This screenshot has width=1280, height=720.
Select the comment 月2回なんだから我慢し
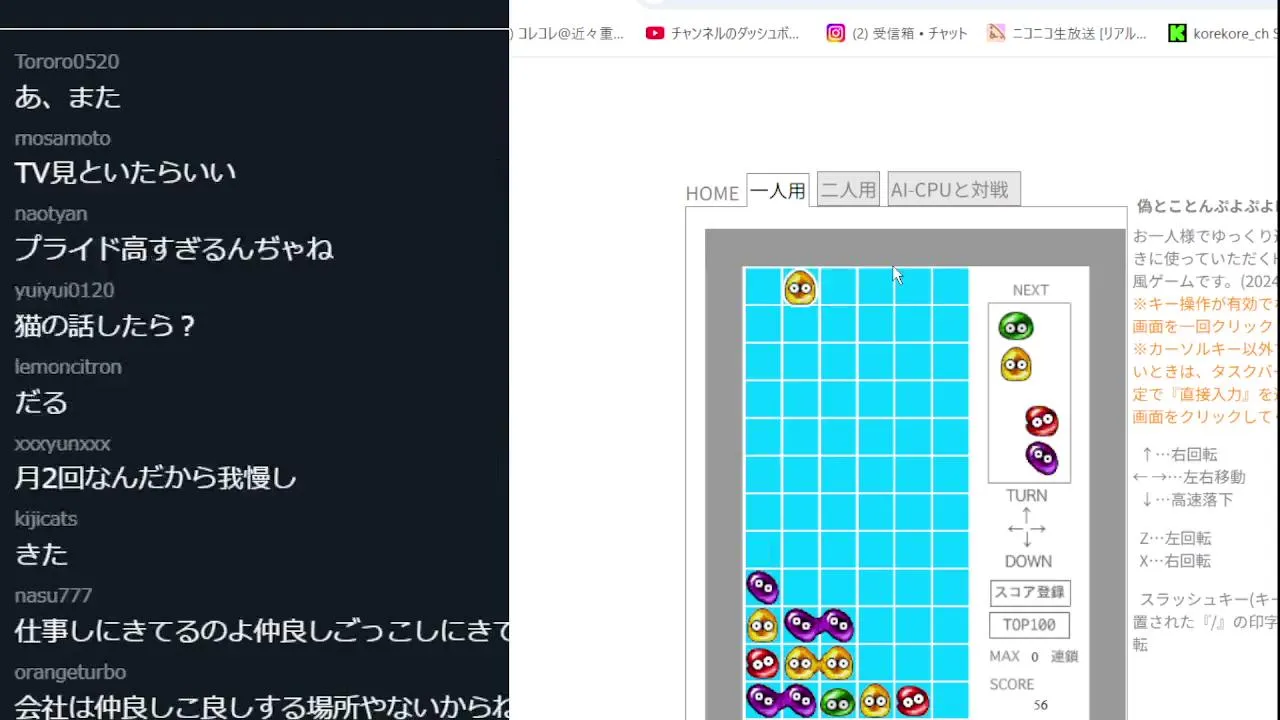[x=156, y=478]
